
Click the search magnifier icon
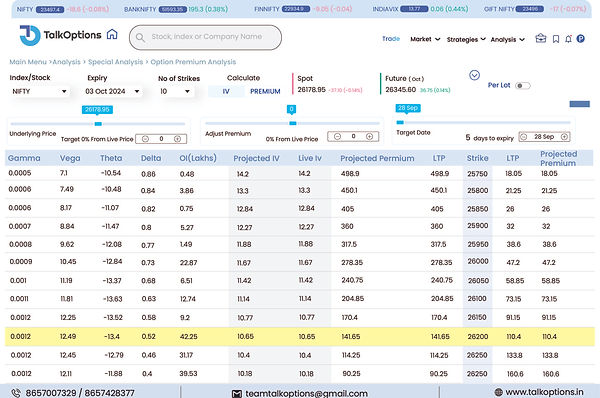[x=140, y=38]
